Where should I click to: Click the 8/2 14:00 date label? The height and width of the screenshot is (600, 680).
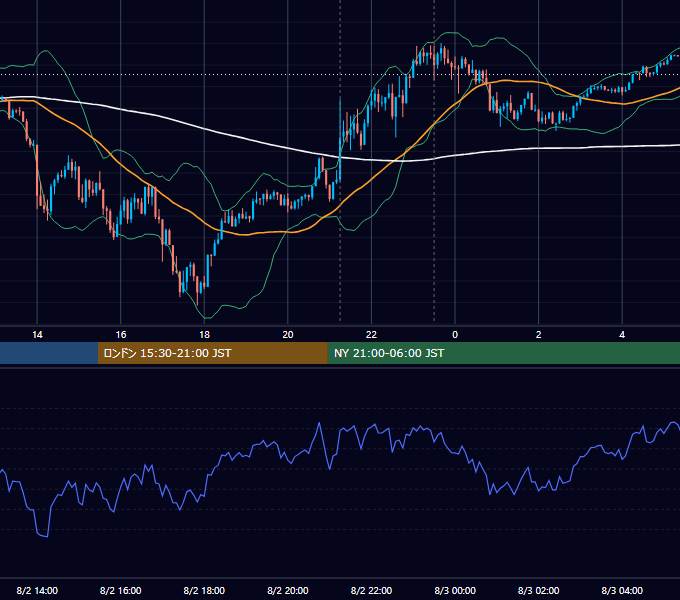point(37,590)
